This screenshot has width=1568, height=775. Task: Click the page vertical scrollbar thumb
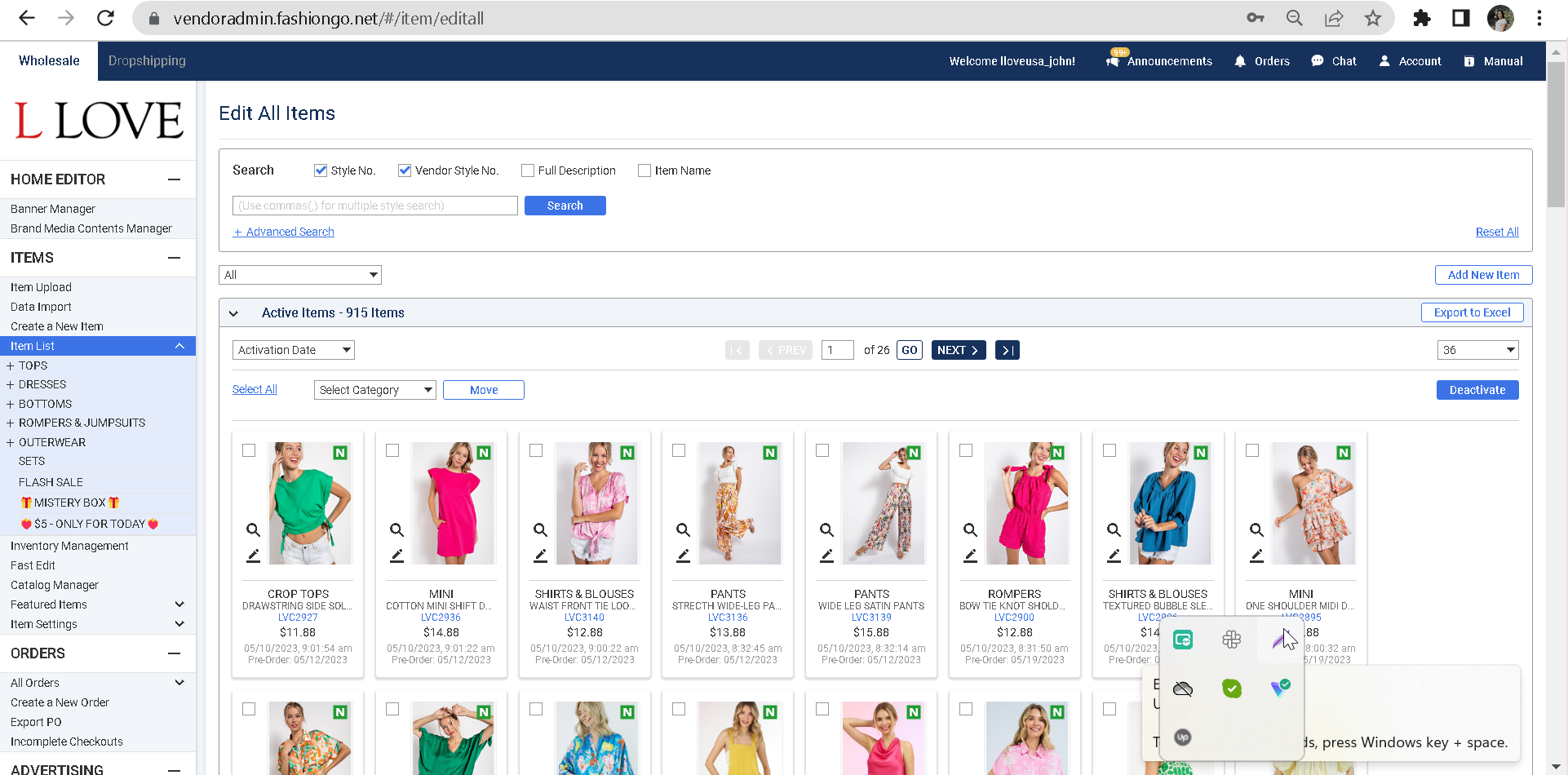pyautogui.click(x=1556, y=135)
